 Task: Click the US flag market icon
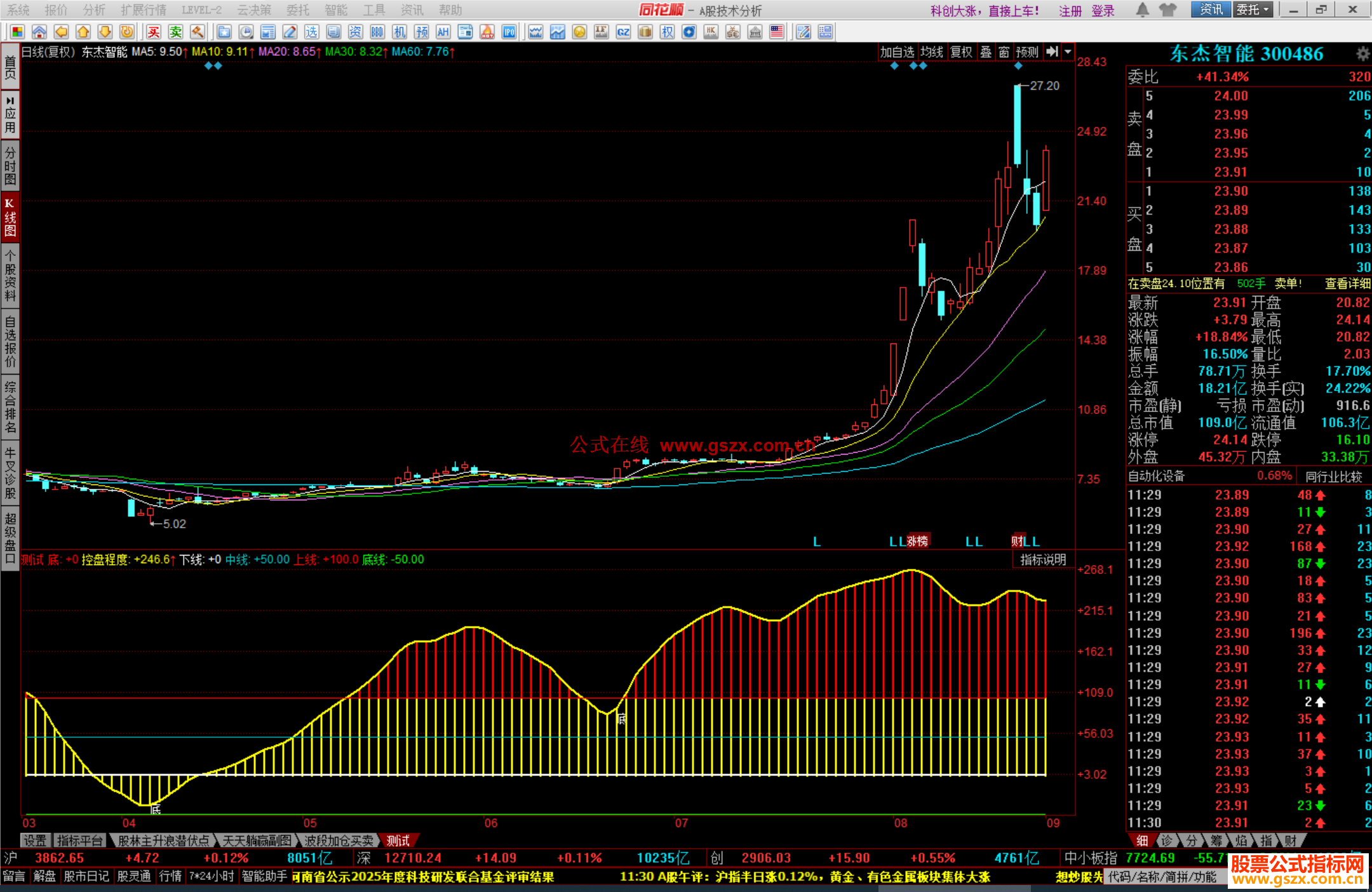pos(776,32)
